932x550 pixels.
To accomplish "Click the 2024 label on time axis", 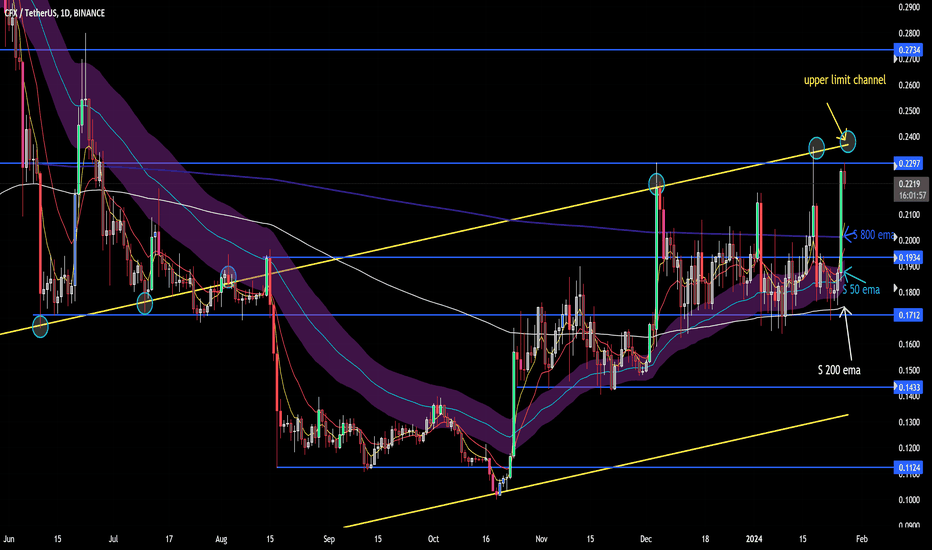I will (754, 539).
